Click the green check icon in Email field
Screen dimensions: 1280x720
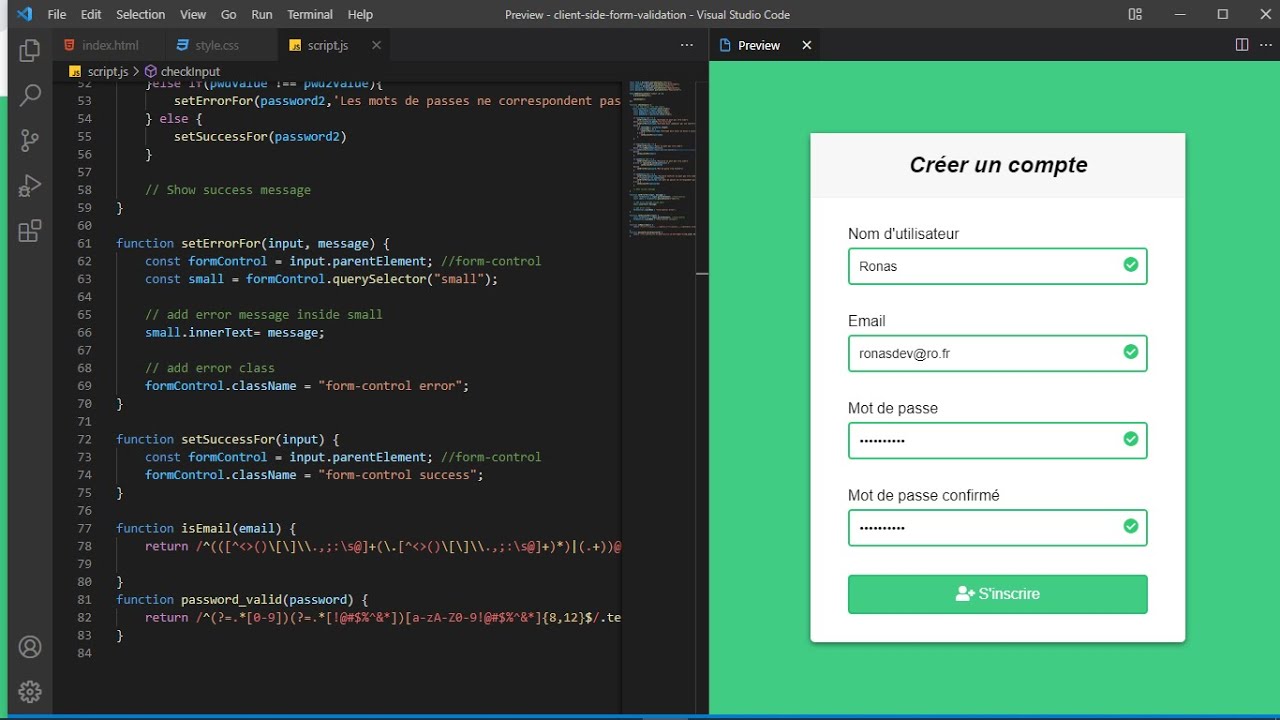pos(1130,352)
